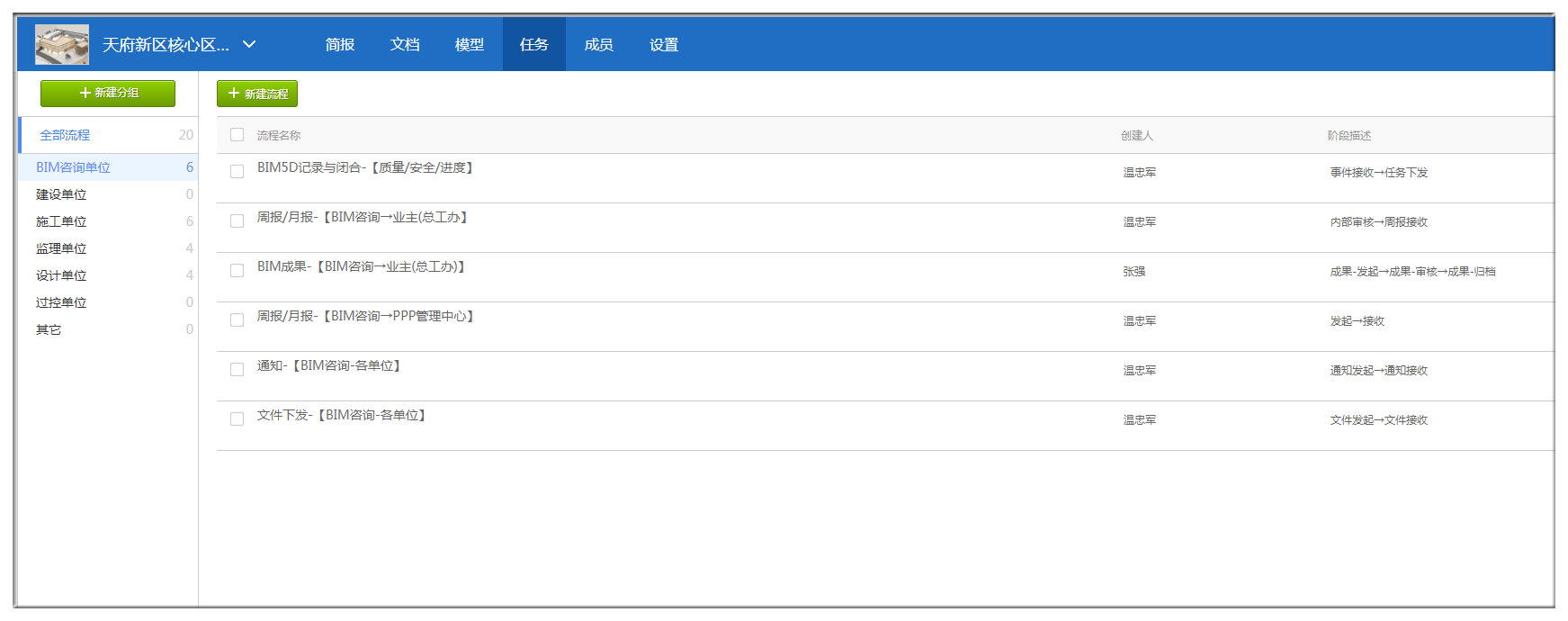Select 施工单位 group in sidebar
The image size is (1568, 621).
click(x=61, y=221)
